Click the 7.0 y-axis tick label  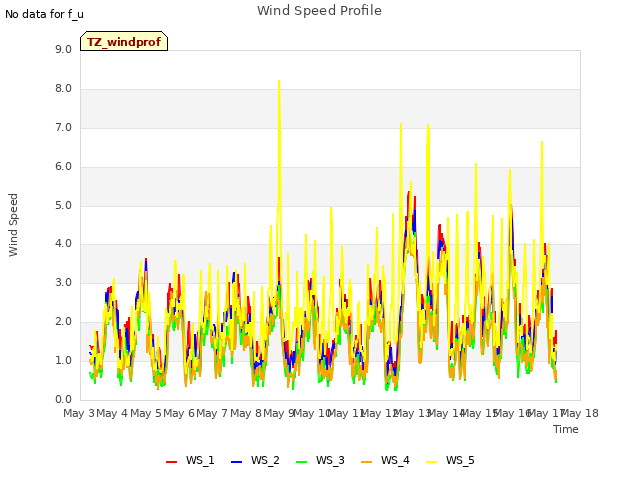click(x=63, y=127)
